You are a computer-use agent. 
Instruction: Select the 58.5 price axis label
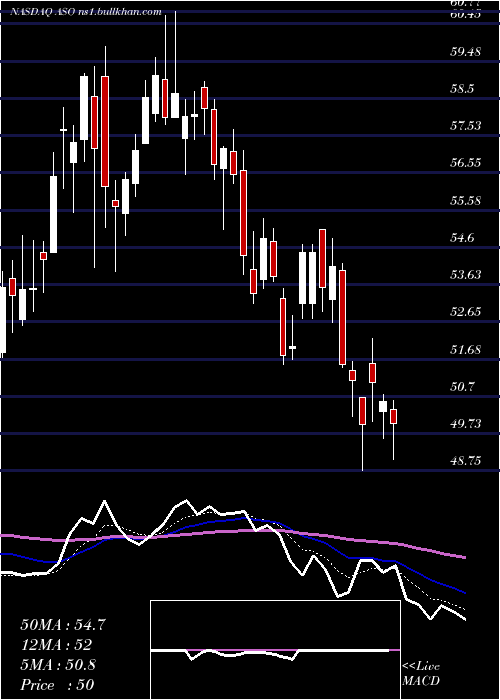(x=463, y=89)
